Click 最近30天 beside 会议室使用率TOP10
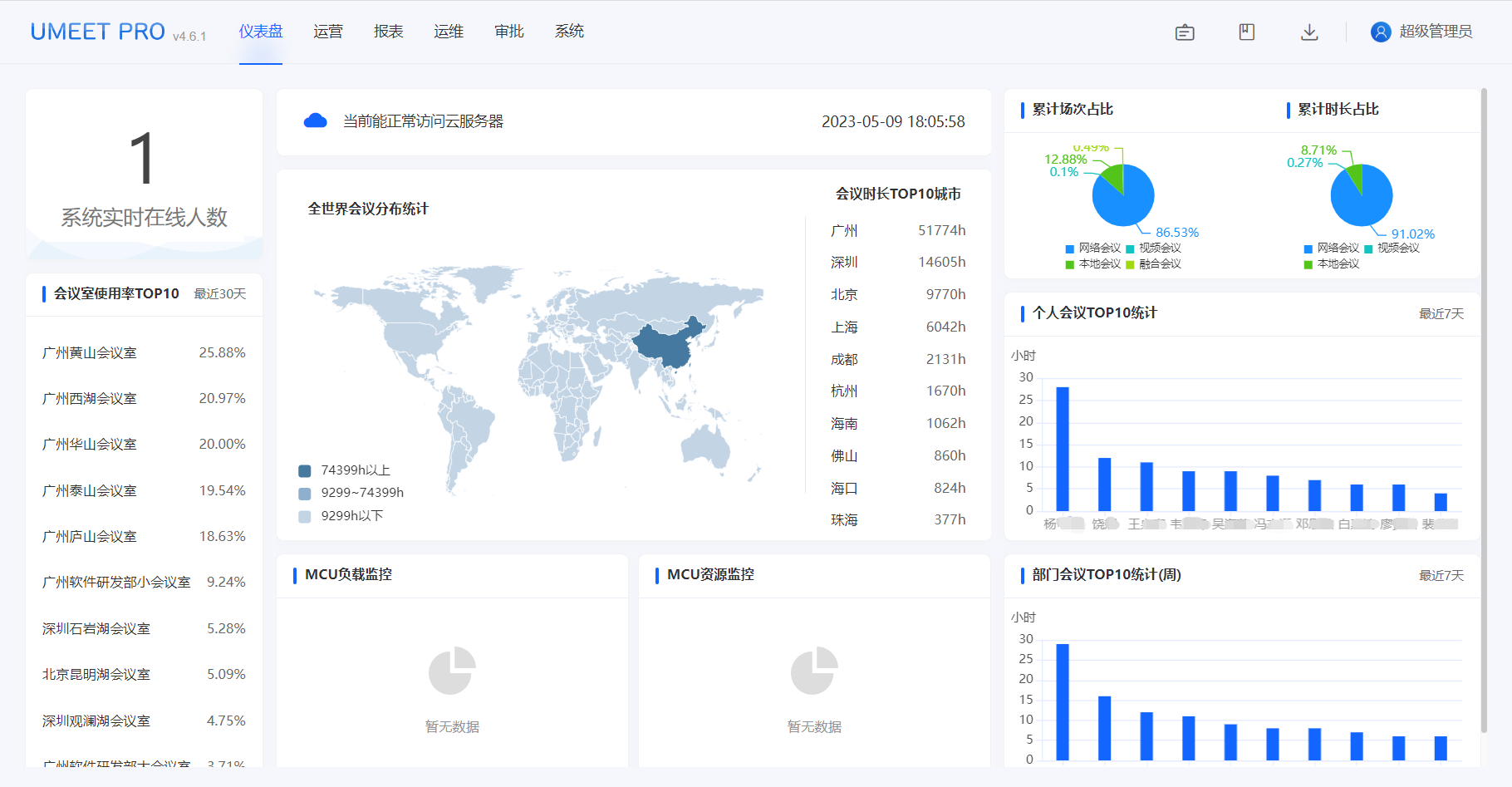 coord(220,294)
